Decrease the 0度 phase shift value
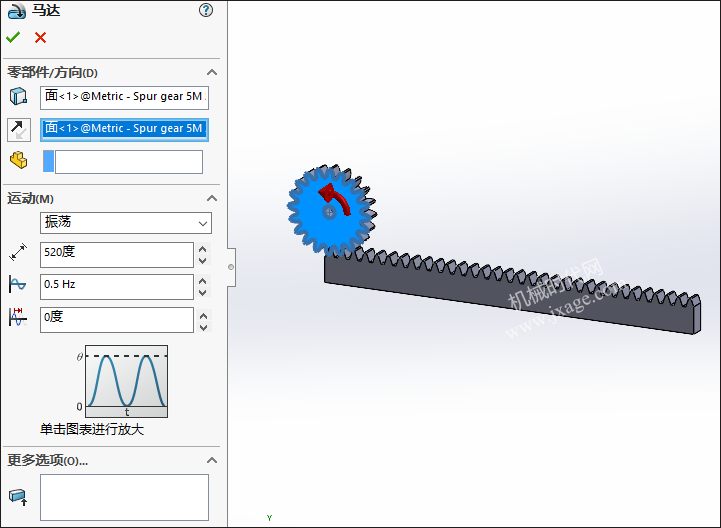This screenshot has width=721, height=528. click(x=203, y=327)
